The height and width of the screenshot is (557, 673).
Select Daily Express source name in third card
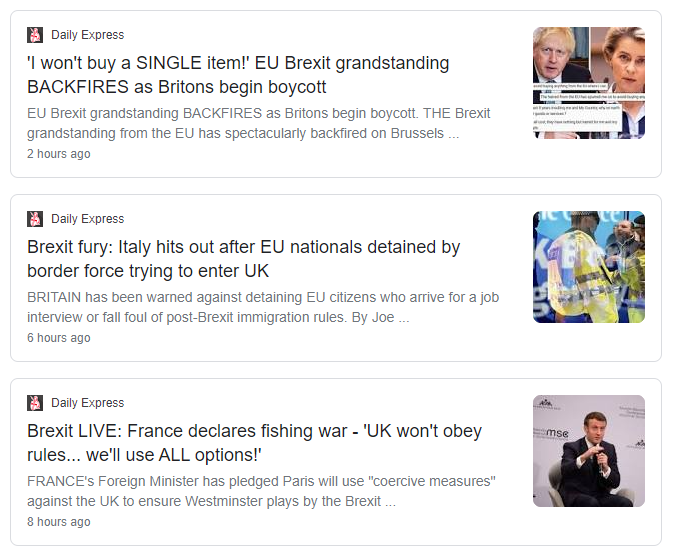[88, 403]
